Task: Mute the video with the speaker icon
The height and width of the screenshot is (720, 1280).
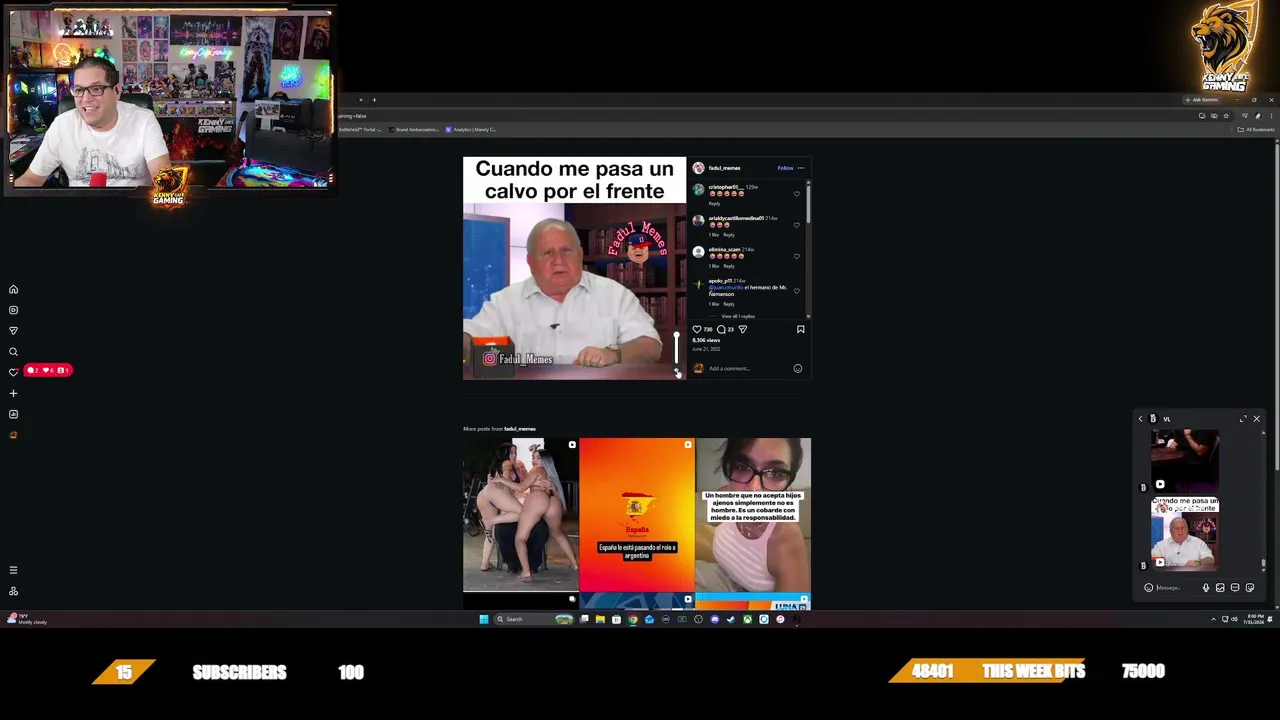Action: coord(676,371)
